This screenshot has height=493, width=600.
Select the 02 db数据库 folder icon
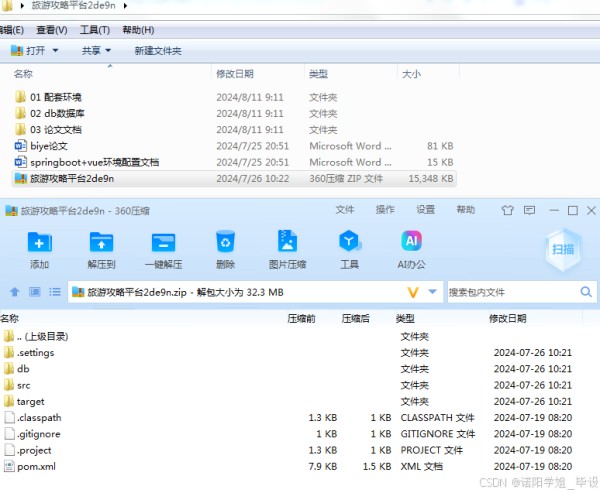click(x=20, y=113)
